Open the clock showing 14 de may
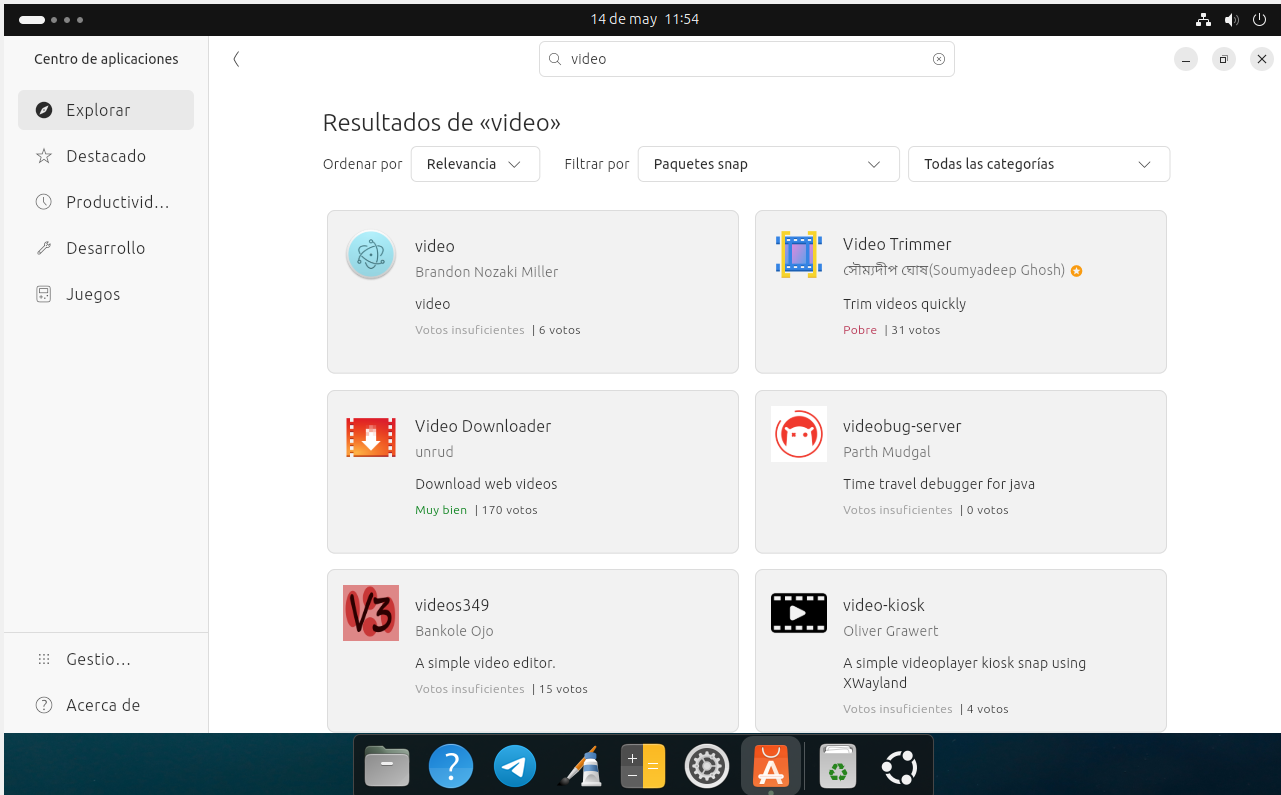Screen dimensions: 1281x795 coord(644,19)
